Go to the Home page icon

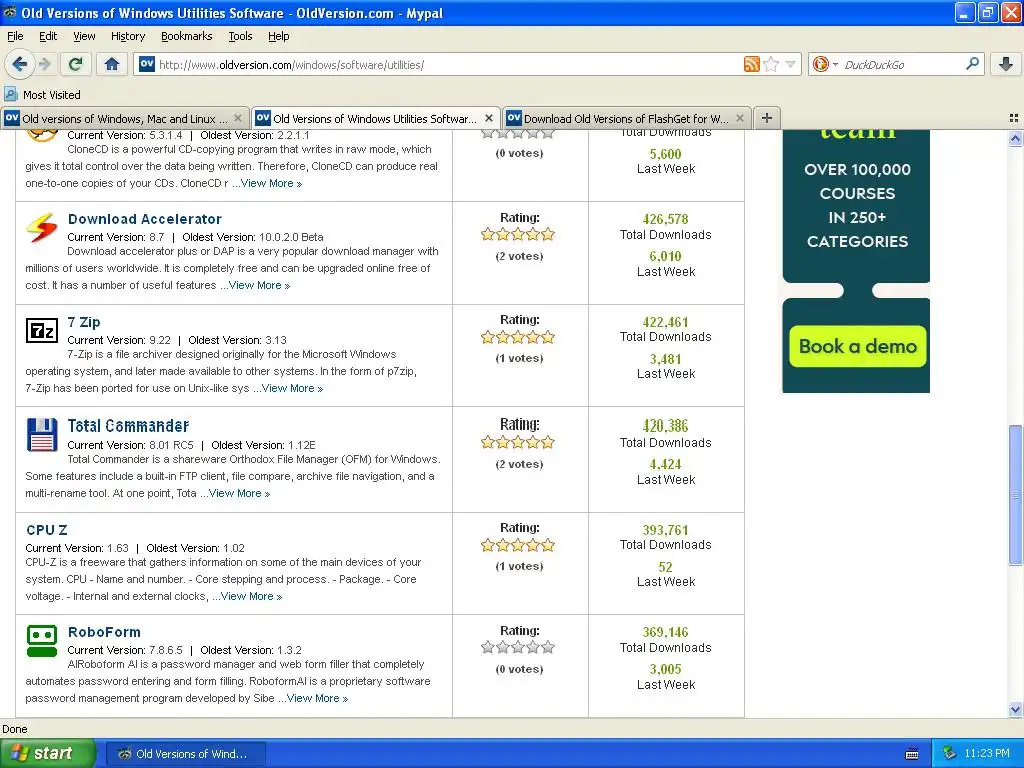[x=112, y=64]
